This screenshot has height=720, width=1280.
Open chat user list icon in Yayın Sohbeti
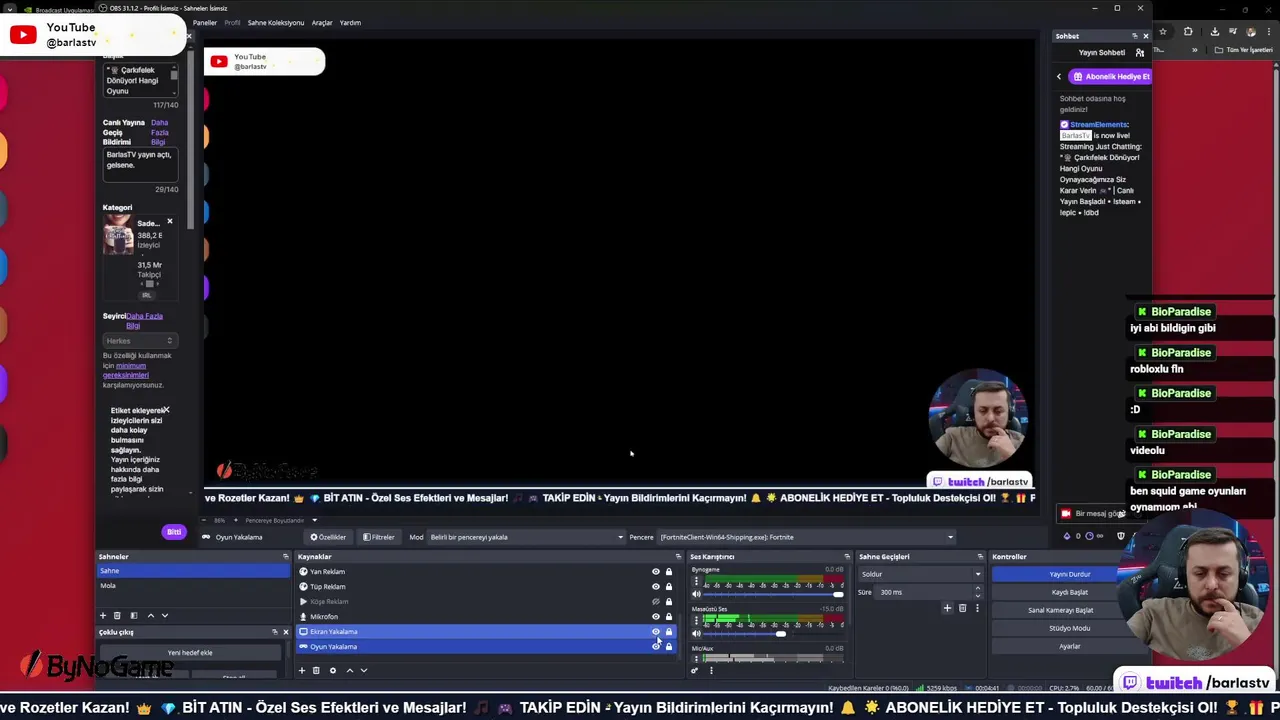(1139, 52)
